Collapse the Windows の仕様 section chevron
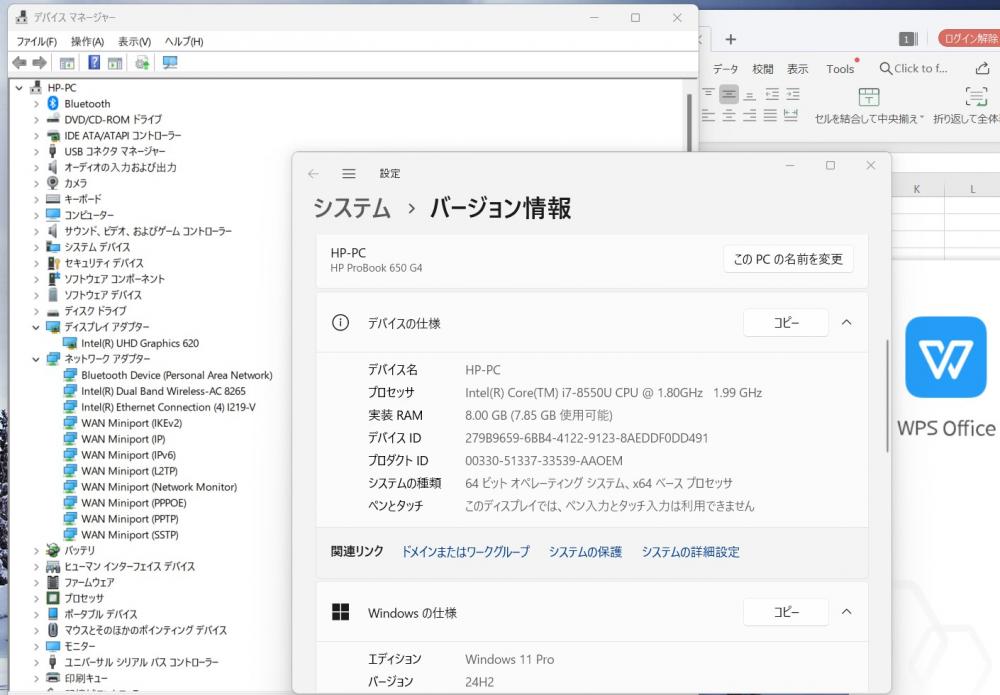This screenshot has width=1000, height=695. pos(846,612)
